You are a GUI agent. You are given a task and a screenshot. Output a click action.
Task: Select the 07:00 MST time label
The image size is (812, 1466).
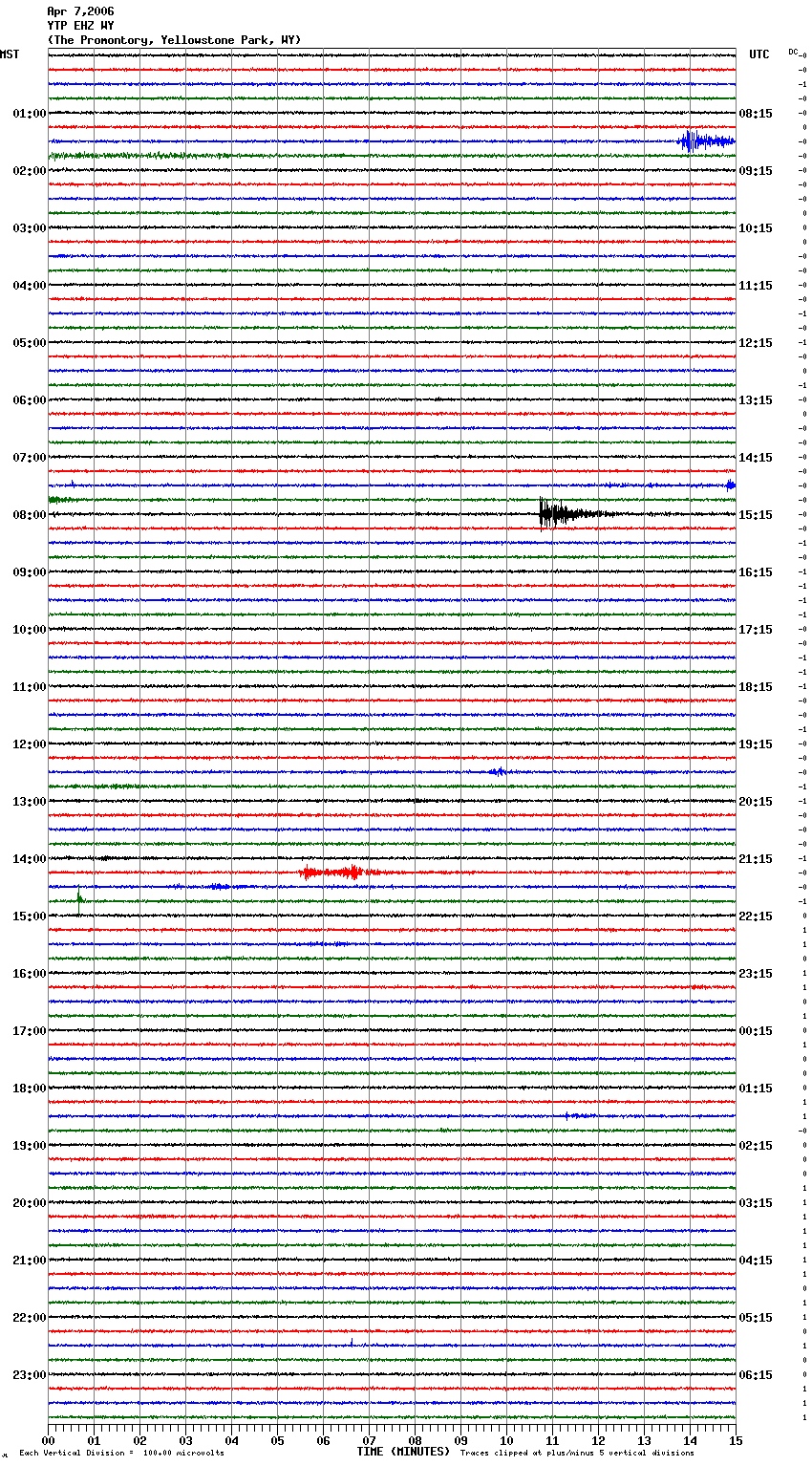click(x=30, y=458)
